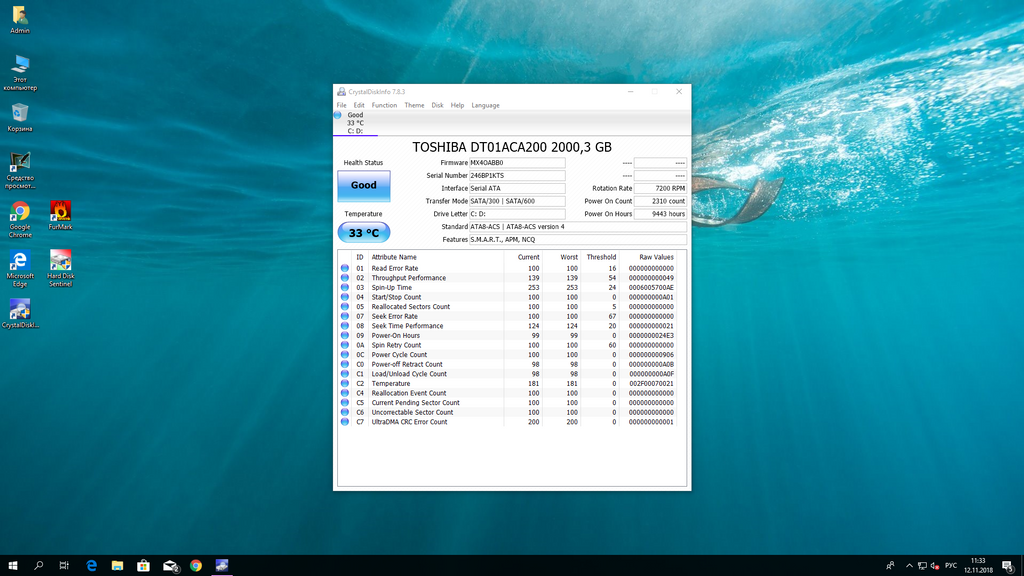
Task: Click status icon of Reallocated Sectors Count row
Action: coord(345,306)
